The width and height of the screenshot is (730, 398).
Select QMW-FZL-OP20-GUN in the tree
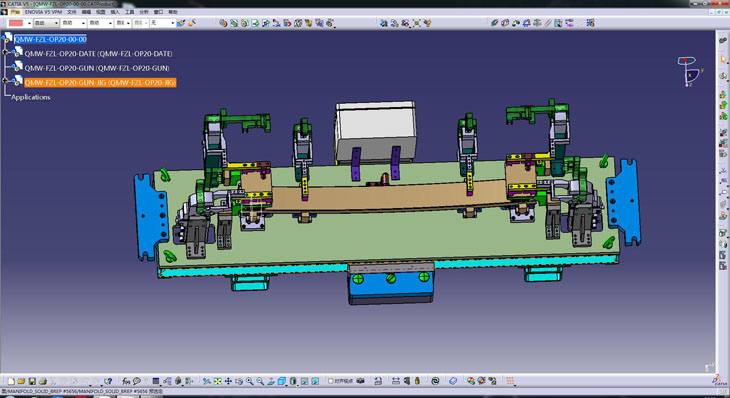(x=97, y=68)
